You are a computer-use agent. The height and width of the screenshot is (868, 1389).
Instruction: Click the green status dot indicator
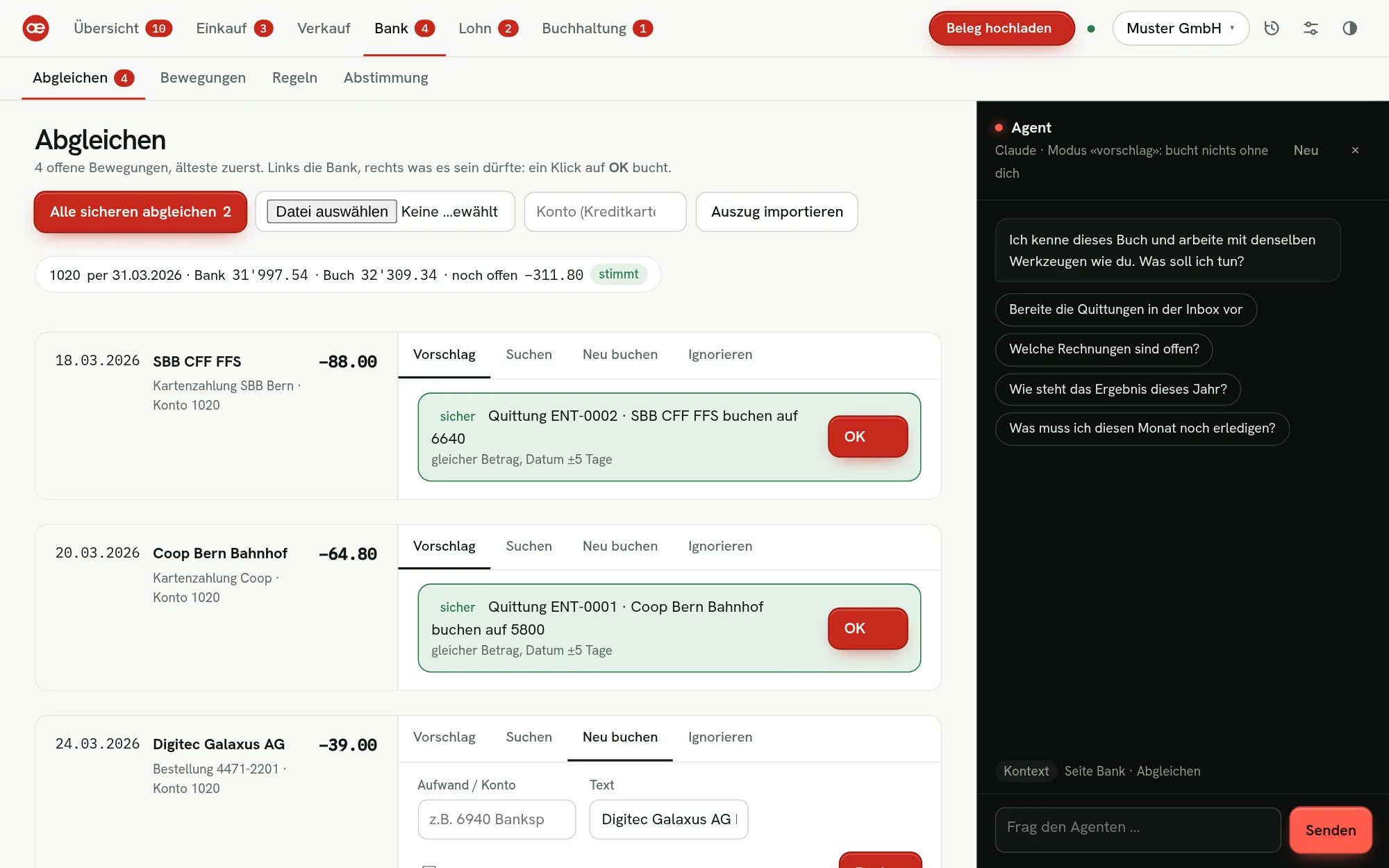pyautogui.click(x=1091, y=28)
